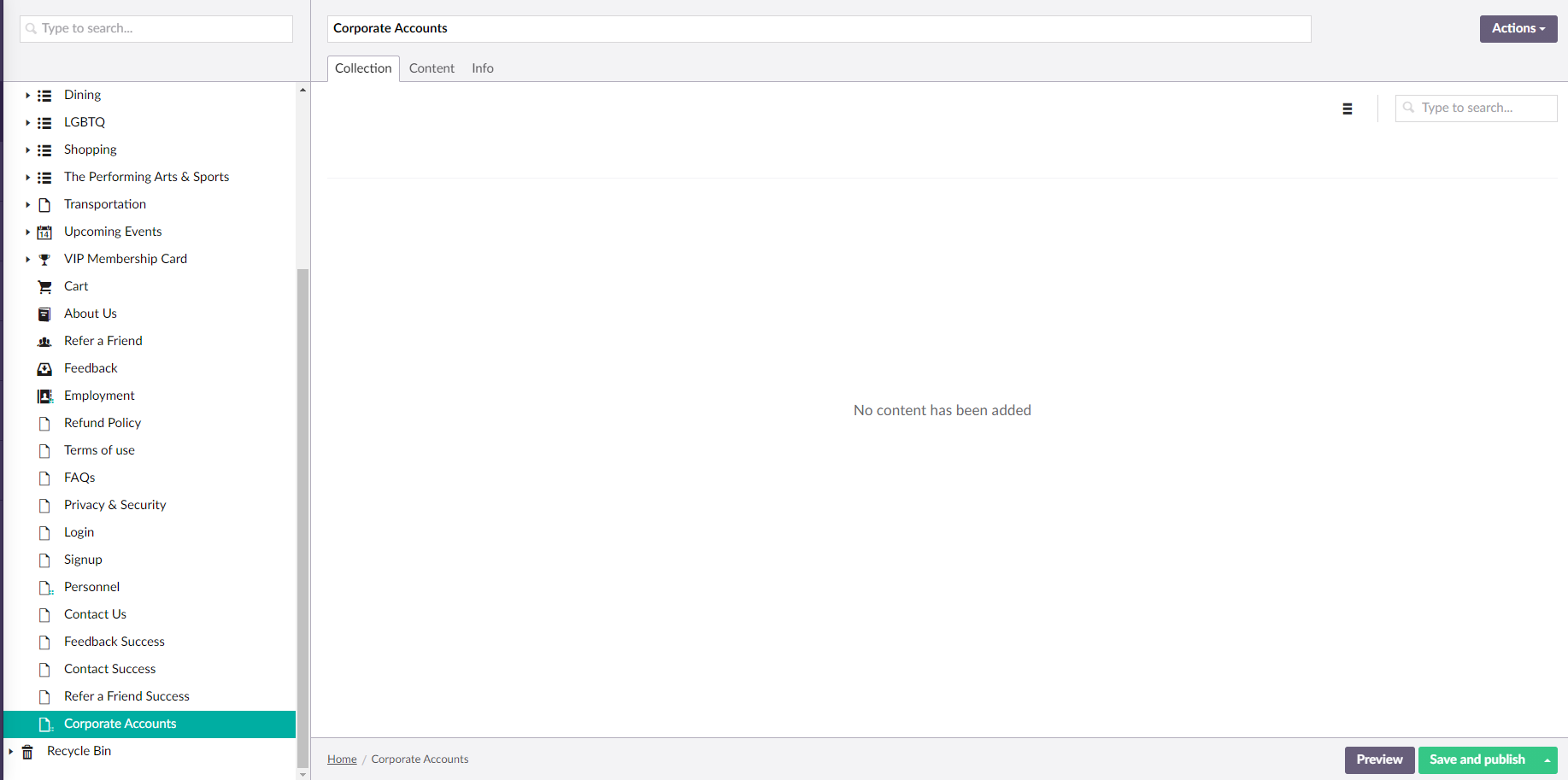Click the Recycle Bin trash icon
This screenshot has height=780, width=1568.
pyautogui.click(x=27, y=752)
